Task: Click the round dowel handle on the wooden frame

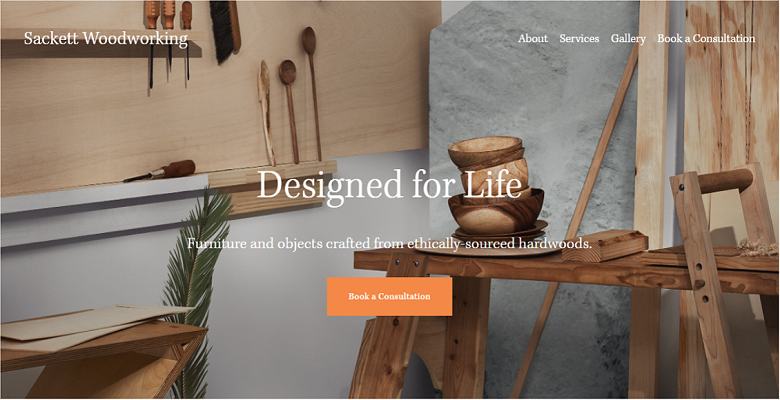Action: [x=724, y=181]
